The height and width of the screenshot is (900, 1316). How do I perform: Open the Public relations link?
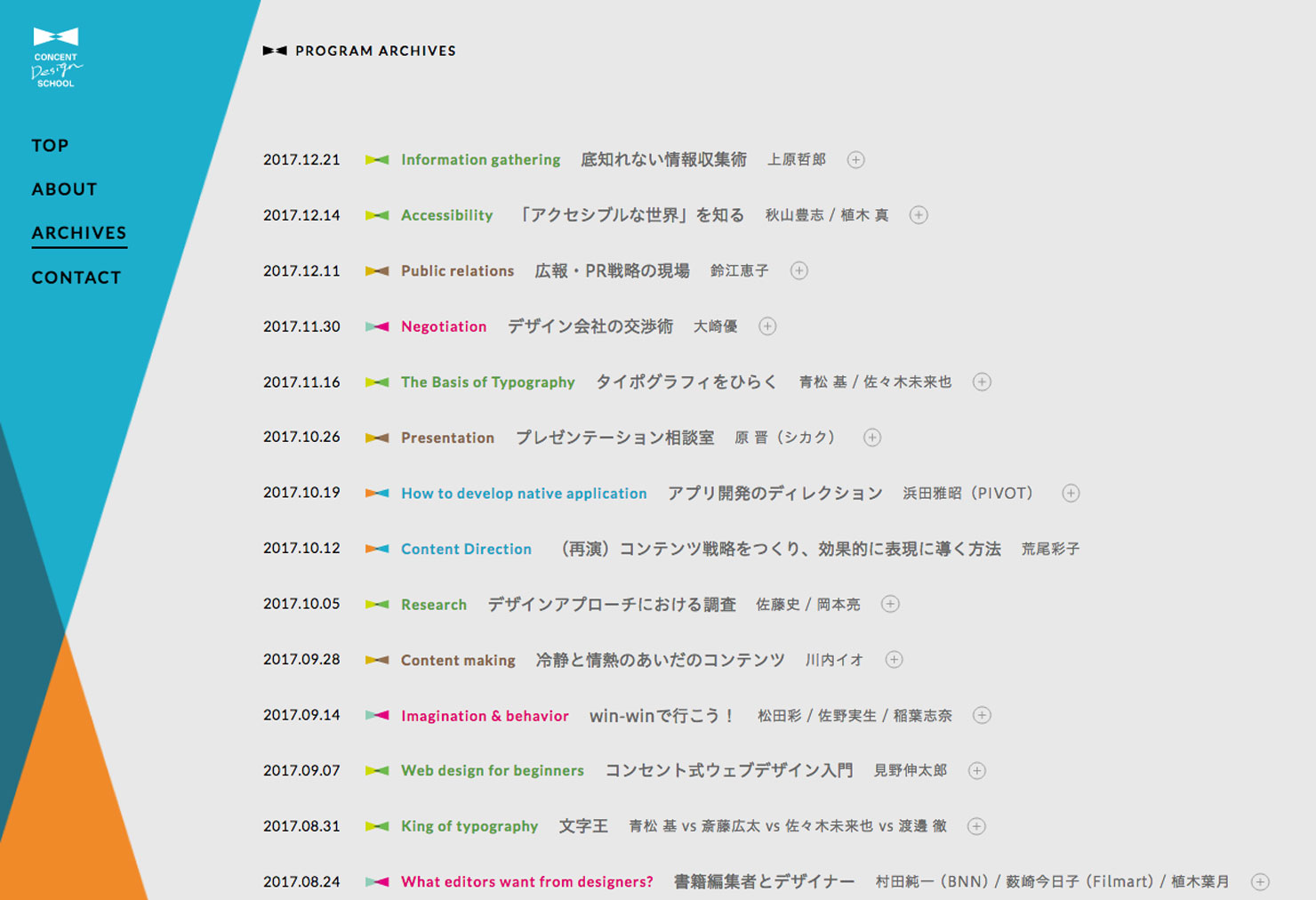click(x=458, y=271)
